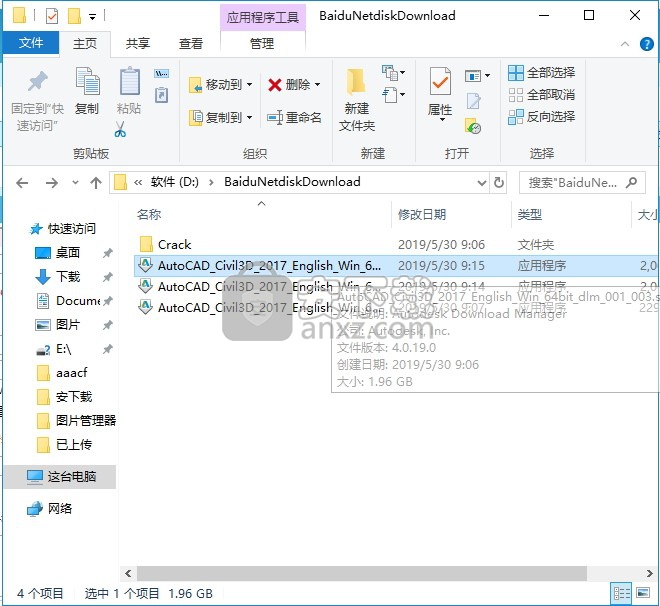Click the New folder icon in title bar
The width and height of the screenshot is (660, 606).
tap(75, 16)
